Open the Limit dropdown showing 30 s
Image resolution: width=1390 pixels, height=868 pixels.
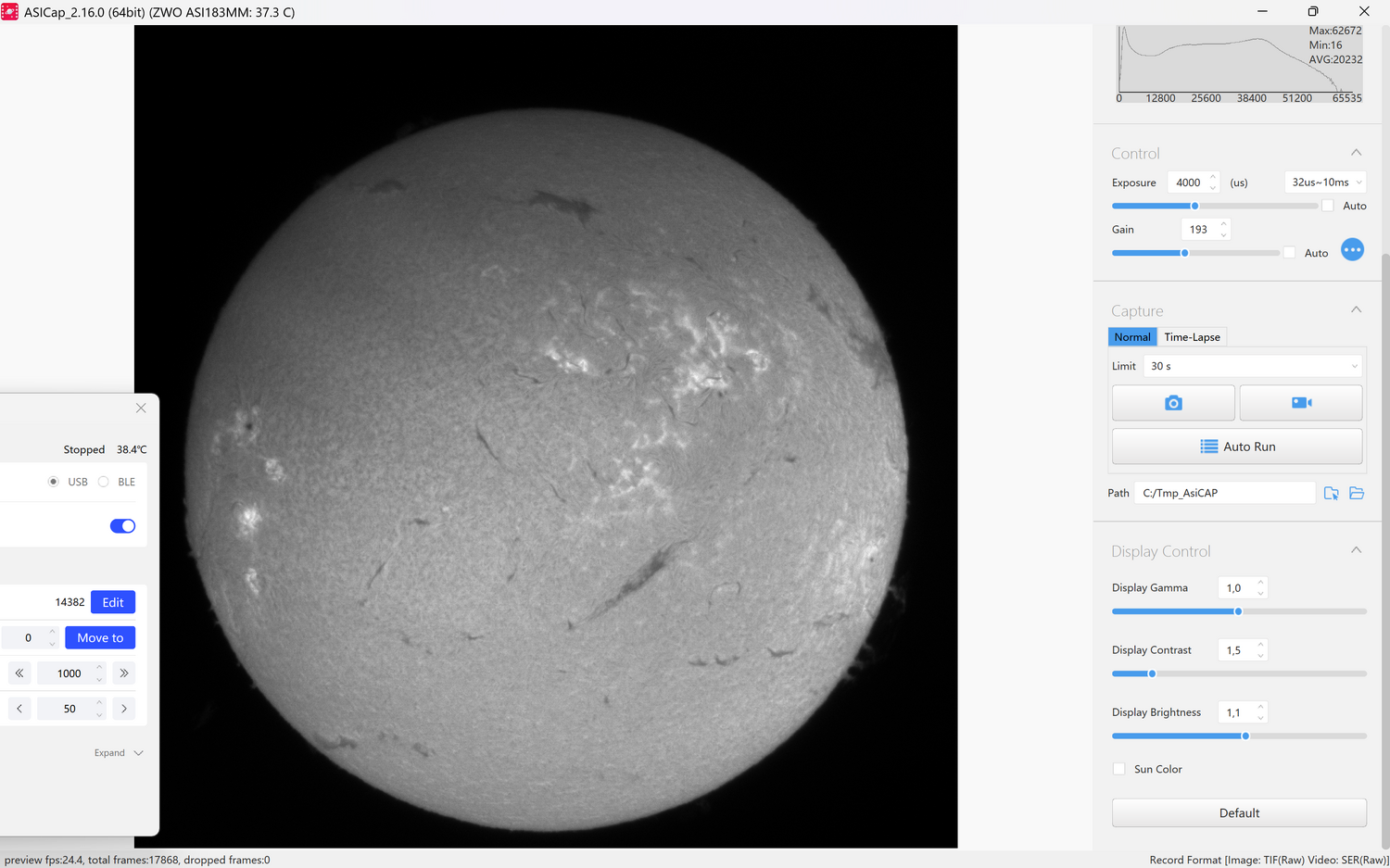(x=1253, y=366)
